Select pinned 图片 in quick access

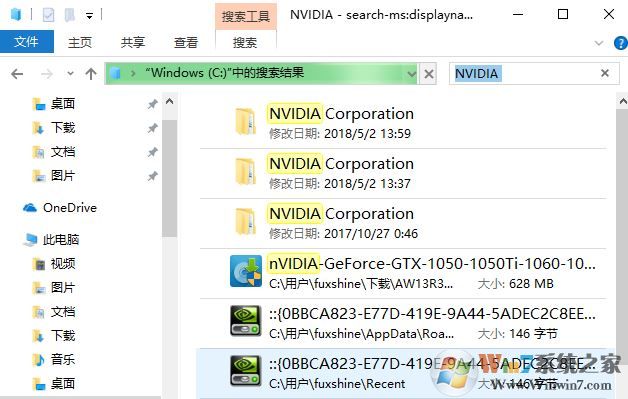coord(63,175)
